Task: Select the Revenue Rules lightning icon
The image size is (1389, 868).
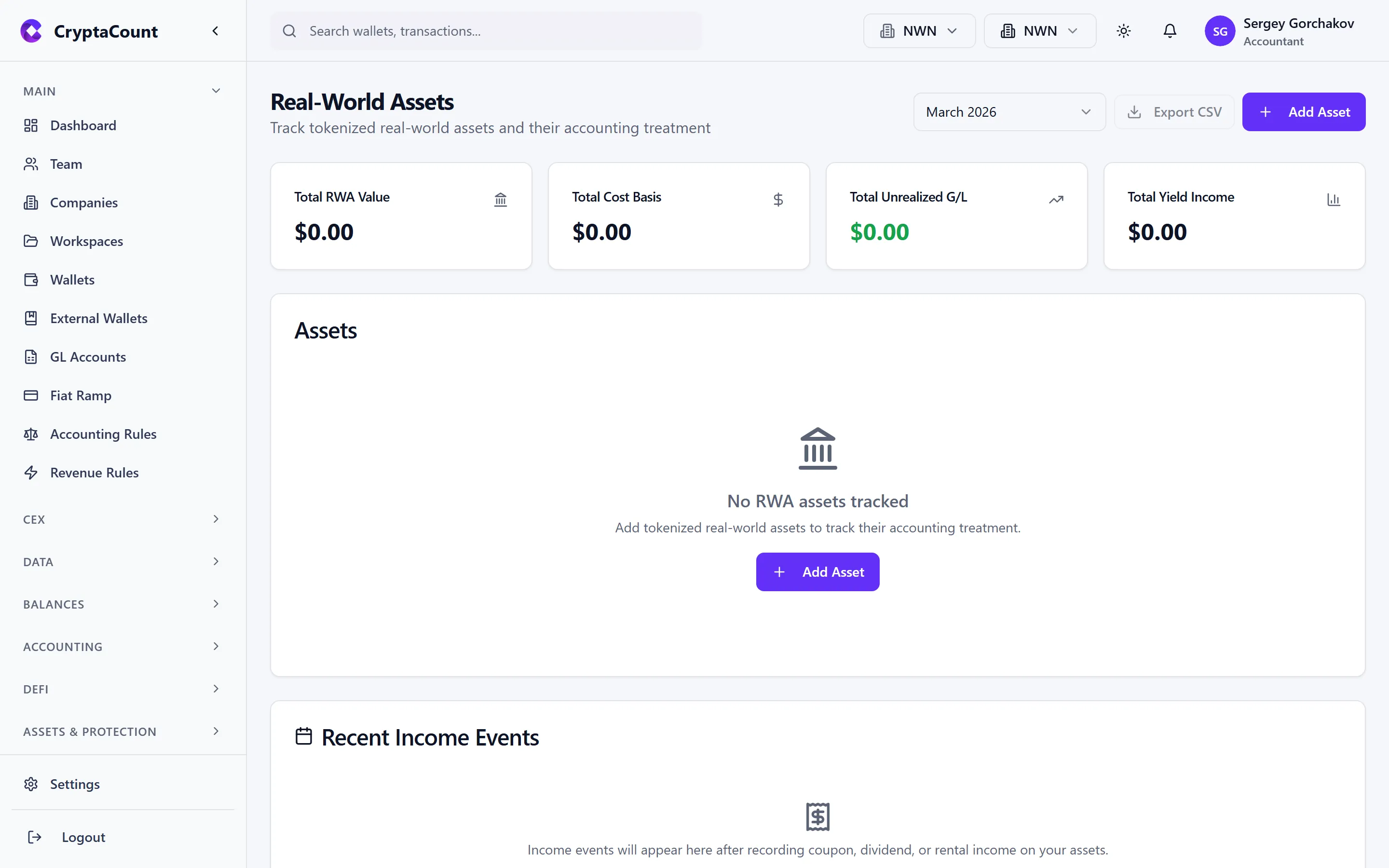Action: tap(31, 473)
